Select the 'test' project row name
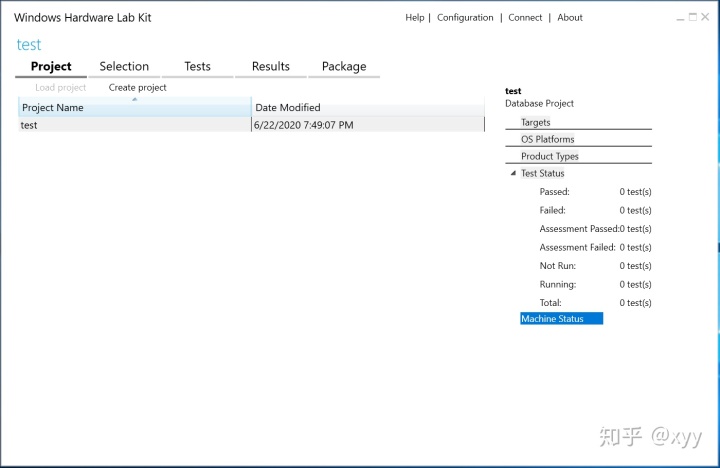Screen dimensions: 720x468 coord(29,125)
